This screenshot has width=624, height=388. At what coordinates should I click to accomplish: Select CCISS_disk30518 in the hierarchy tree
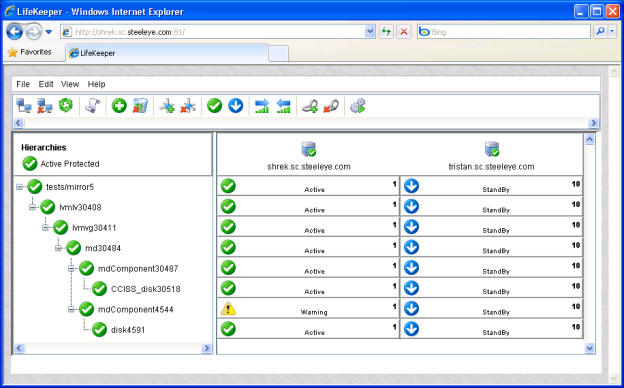[146, 289]
